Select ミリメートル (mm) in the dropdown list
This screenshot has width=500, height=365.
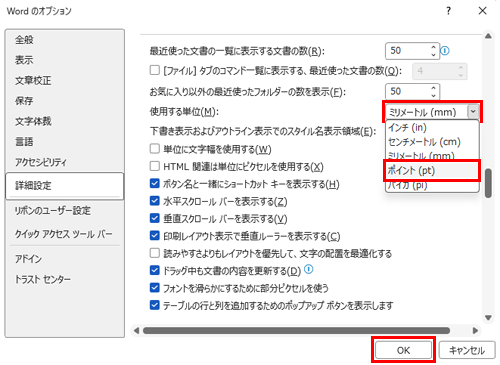[432, 155]
